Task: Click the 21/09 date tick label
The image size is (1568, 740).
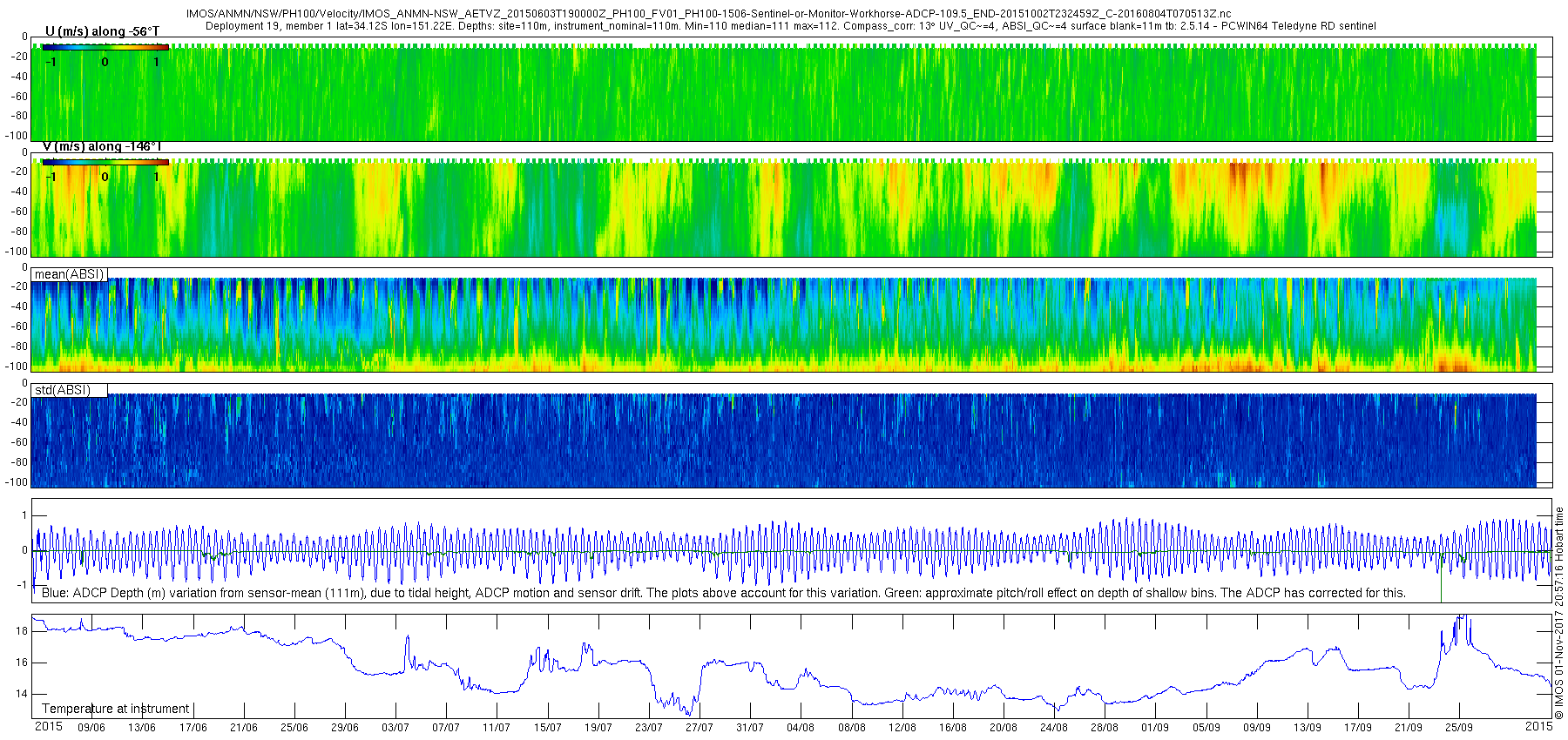Action: (1408, 728)
